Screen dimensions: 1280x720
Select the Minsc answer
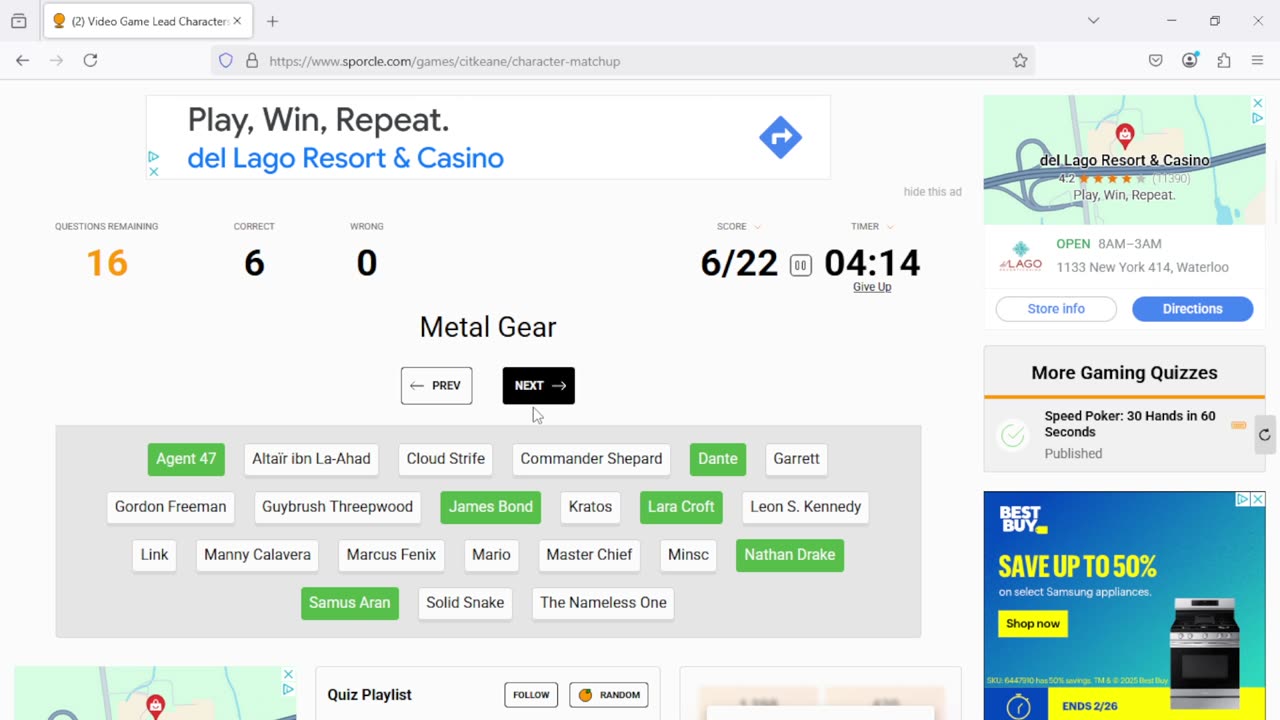(688, 555)
